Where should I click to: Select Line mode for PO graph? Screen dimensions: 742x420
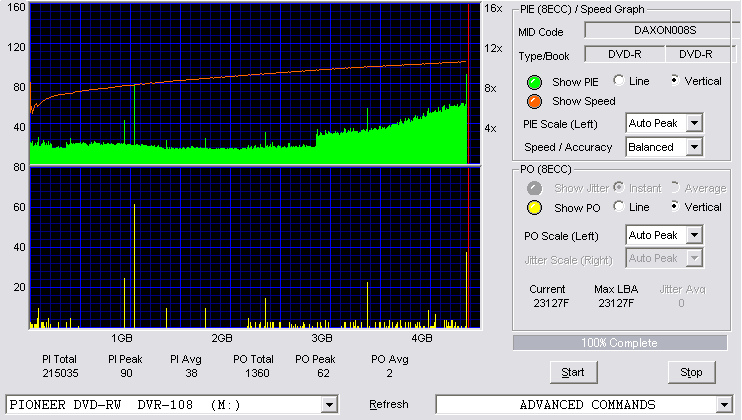pyautogui.click(x=618, y=206)
